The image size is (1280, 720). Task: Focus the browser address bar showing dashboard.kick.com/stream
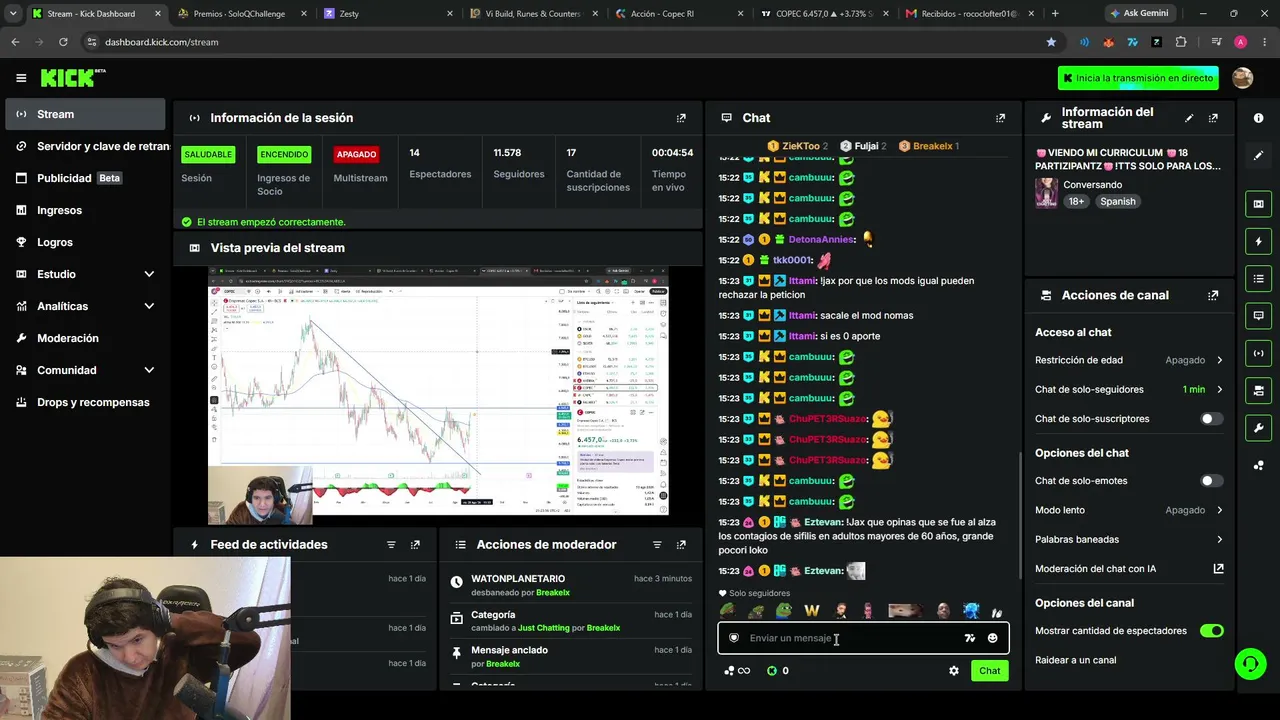560,42
